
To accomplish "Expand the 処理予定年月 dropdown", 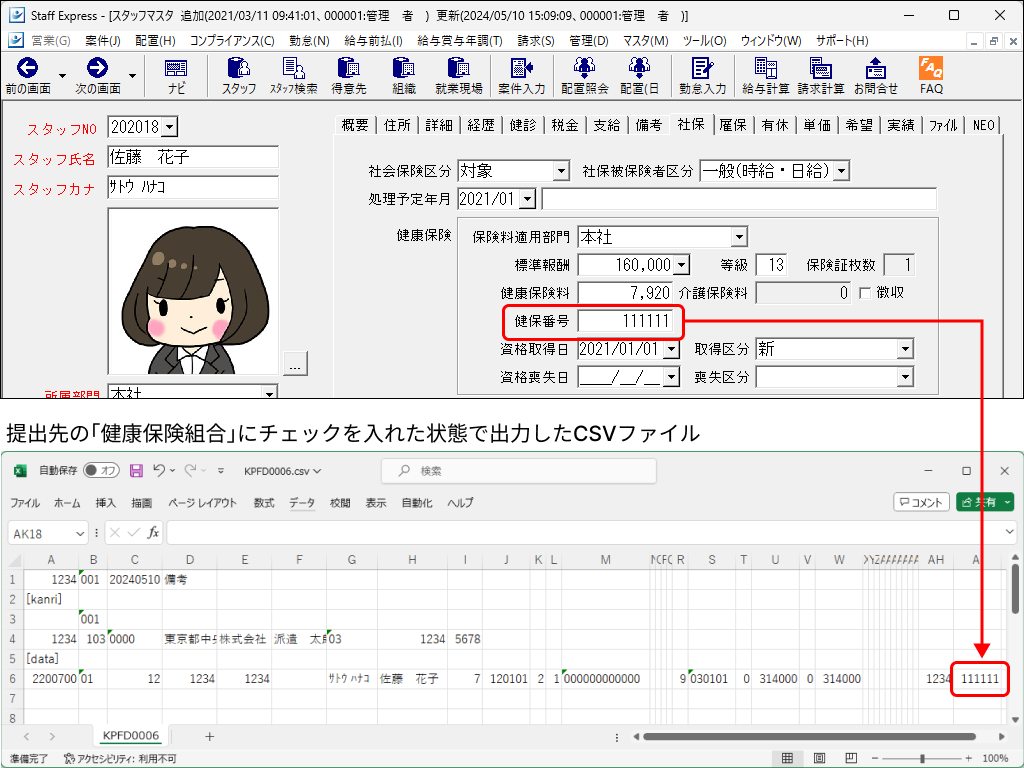I will [x=528, y=199].
